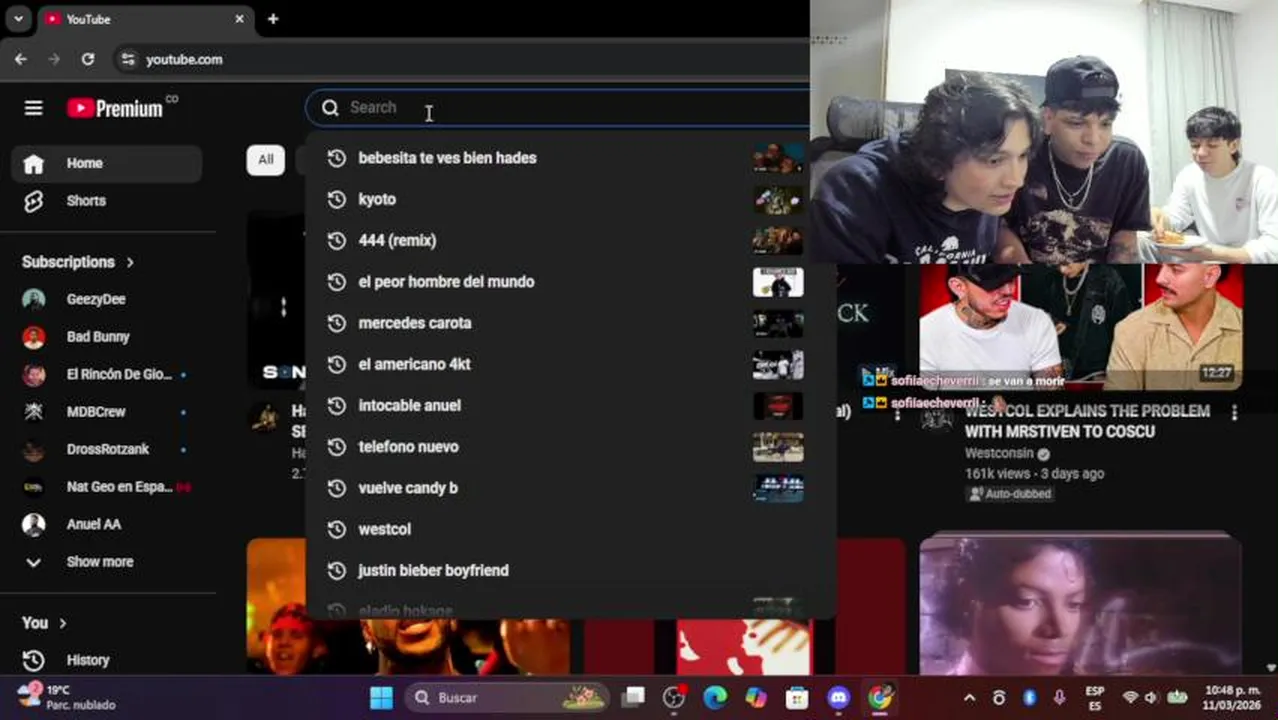
Task: Open more options for Westcol video
Action: click(1234, 412)
